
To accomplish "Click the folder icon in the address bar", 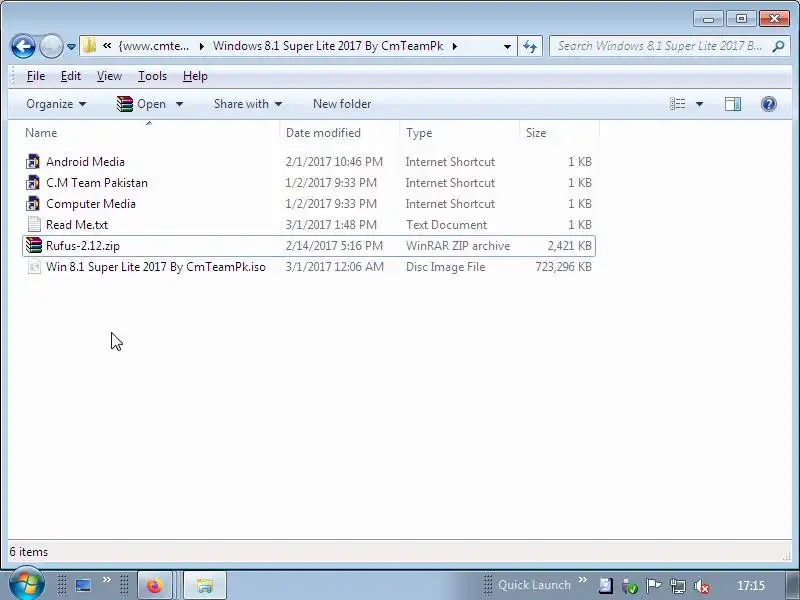I will click(x=89, y=46).
